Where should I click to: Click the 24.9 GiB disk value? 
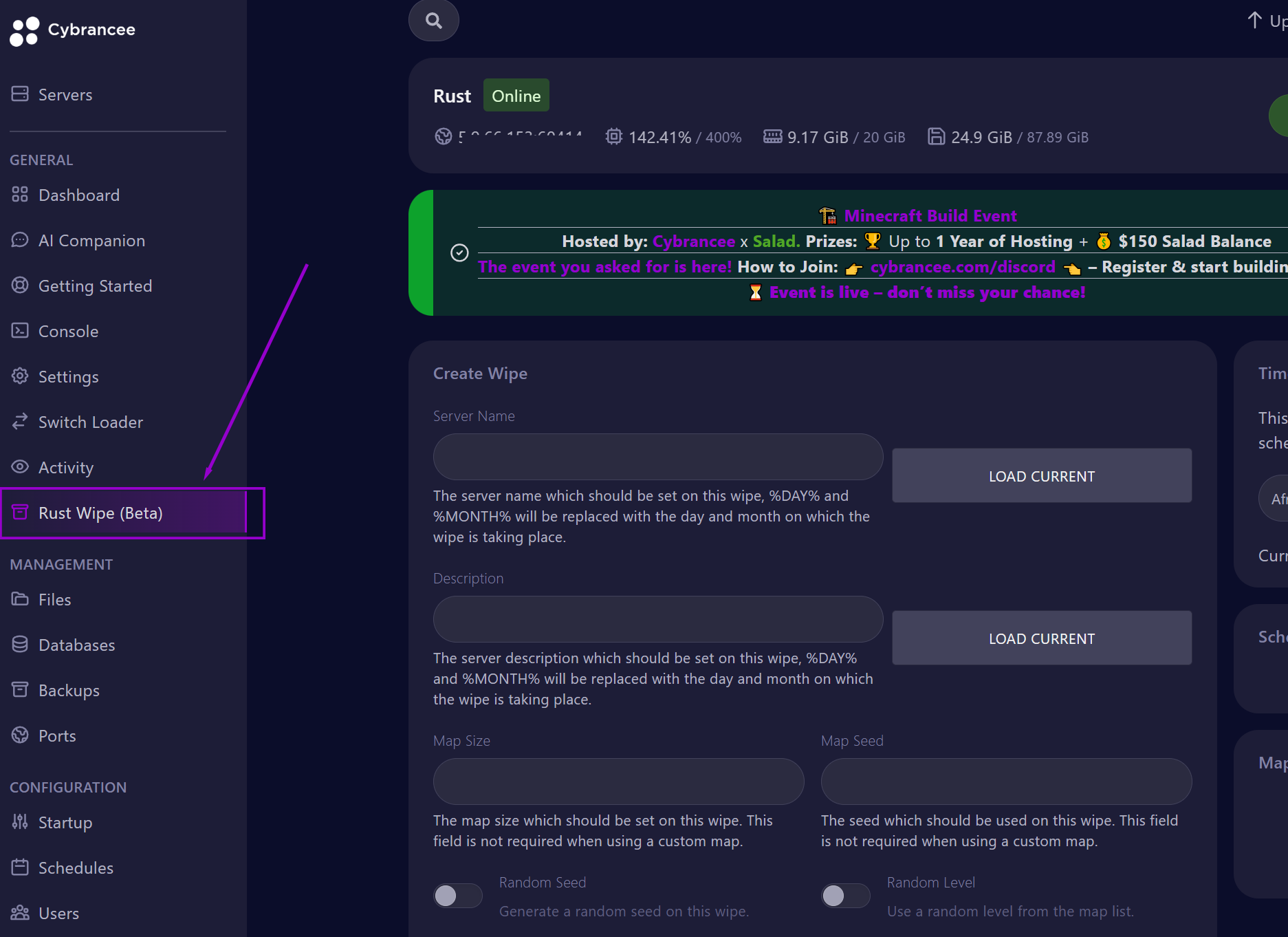coord(981,137)
